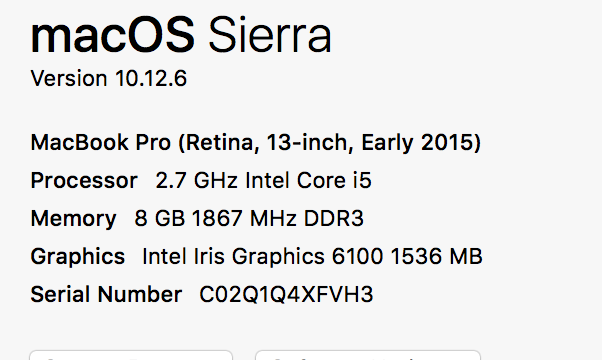The height and width of the screenshot is (360, 602).
Task: Select the Intel Iris Graphics 6100 text
Action: pyautogui.click(x=263, y=256)
